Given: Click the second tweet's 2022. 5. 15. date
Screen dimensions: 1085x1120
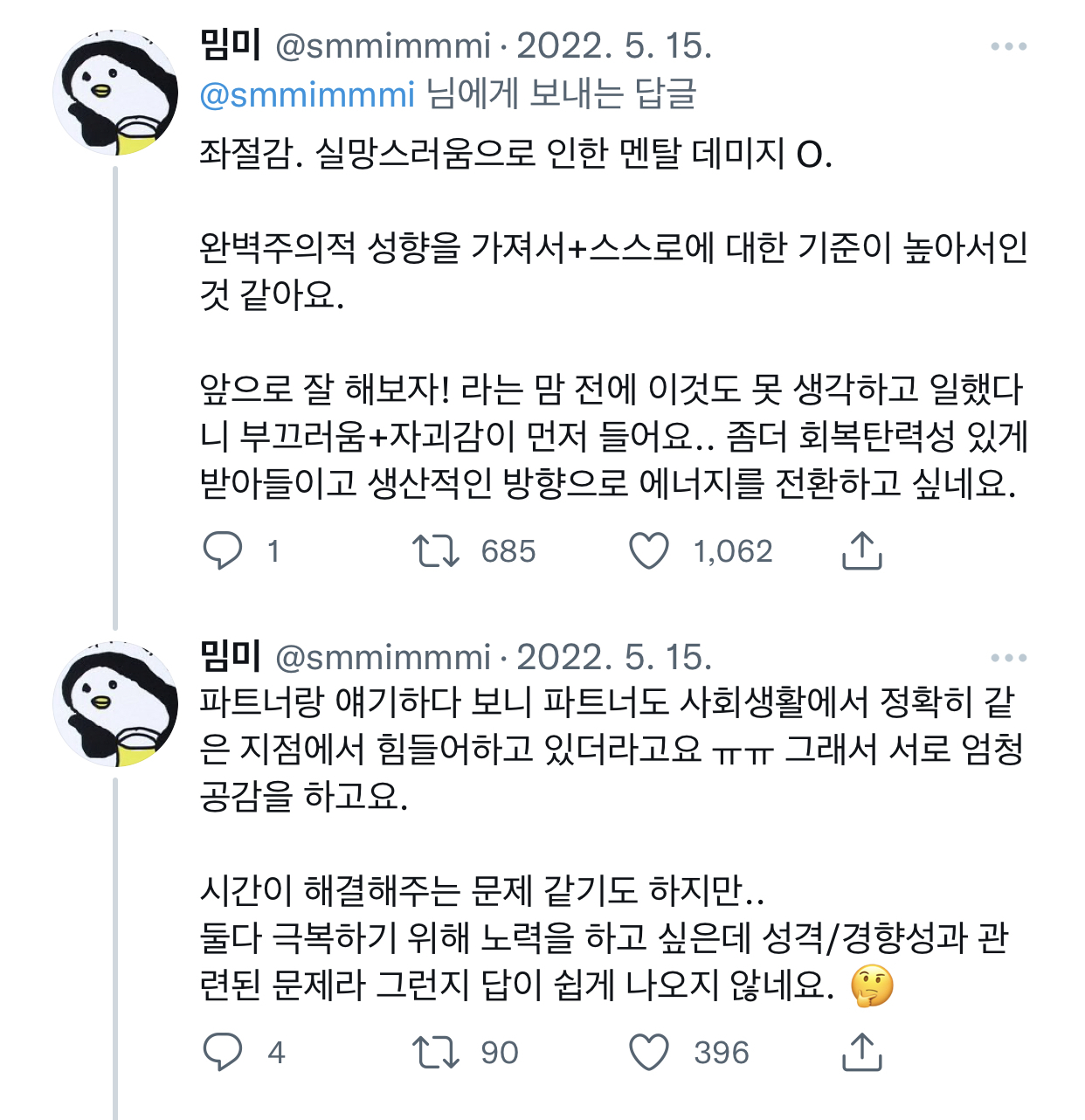Looking at the screenshot, I should pos(614,658).
